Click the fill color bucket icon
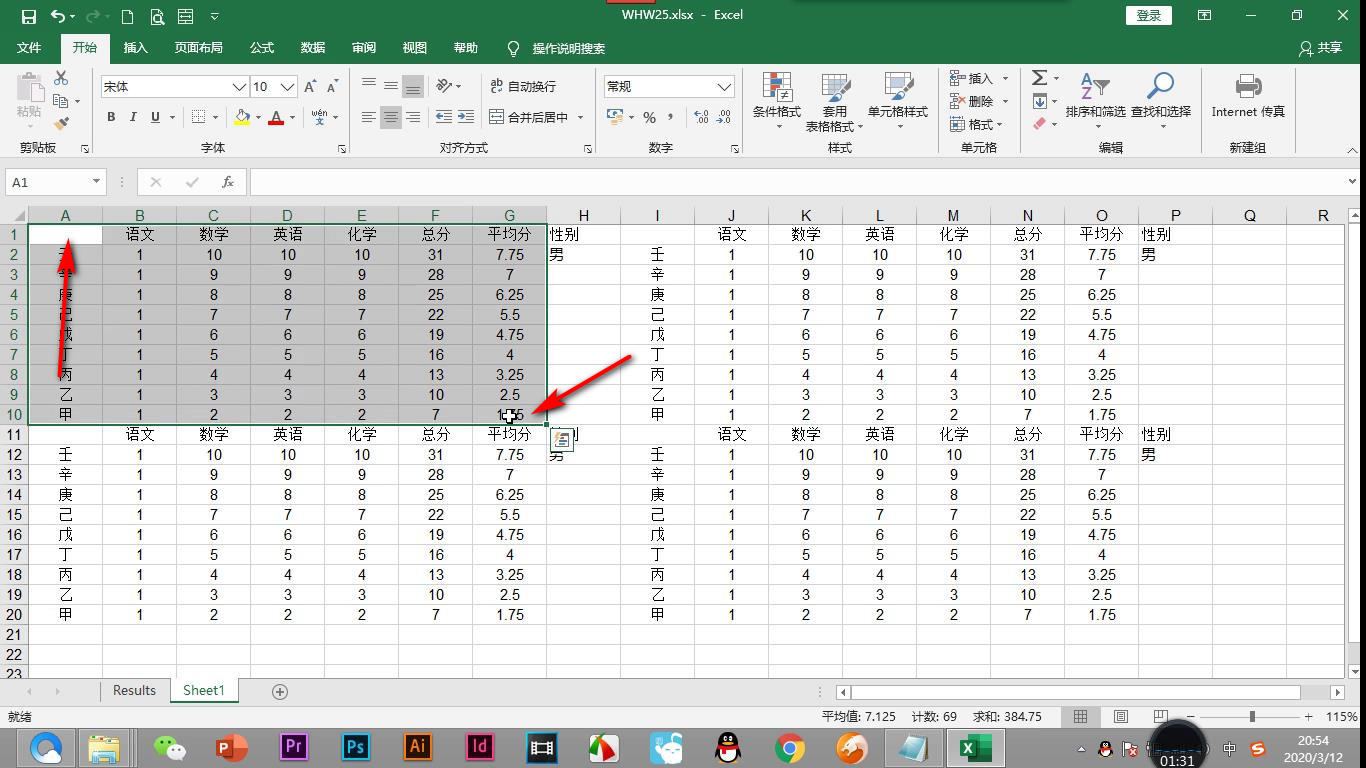The height and width of the screenshot is (768, 1366). click(242, 117)
